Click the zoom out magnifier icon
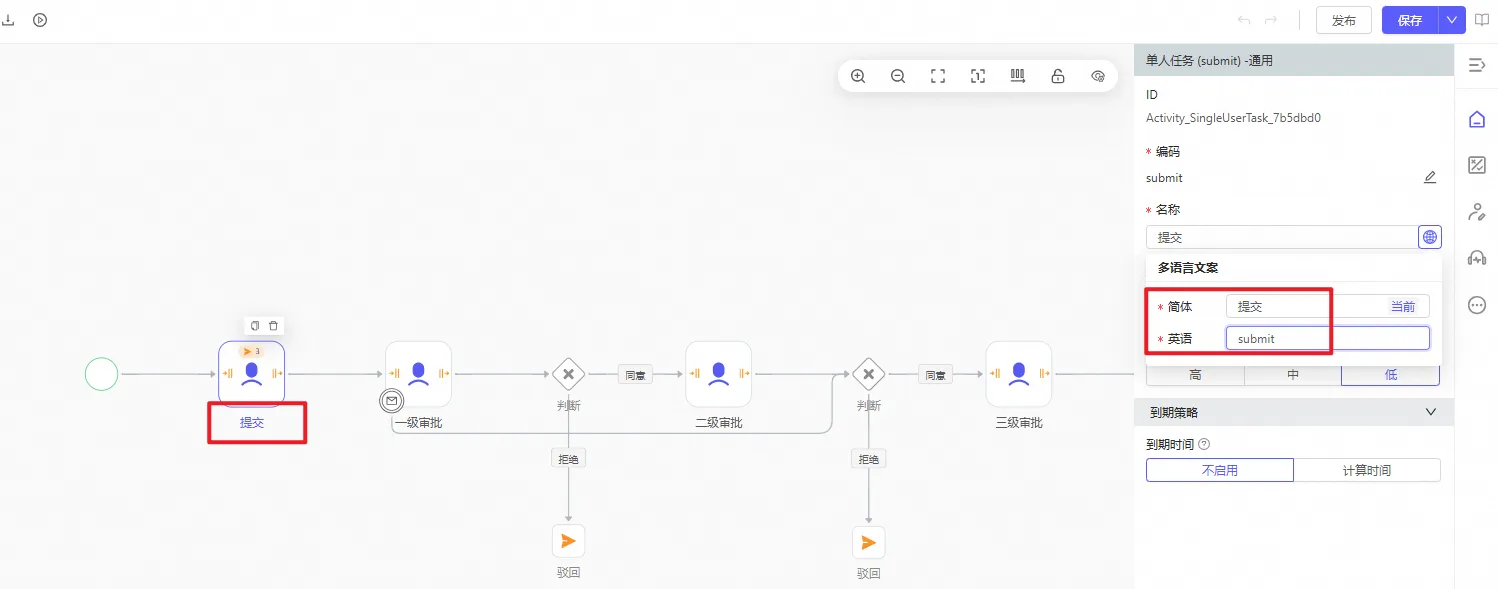 point(898,76)
